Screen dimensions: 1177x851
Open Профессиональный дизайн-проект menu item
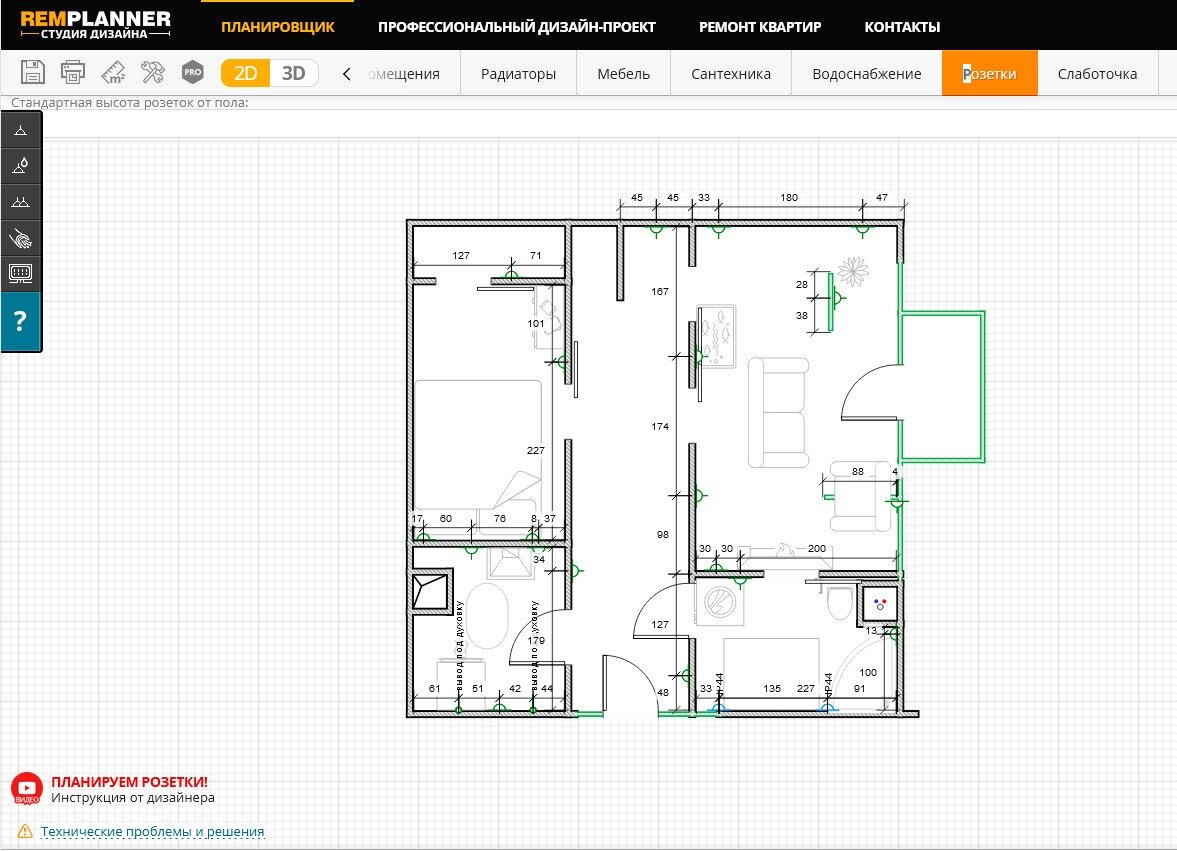(x=516, y=27)
